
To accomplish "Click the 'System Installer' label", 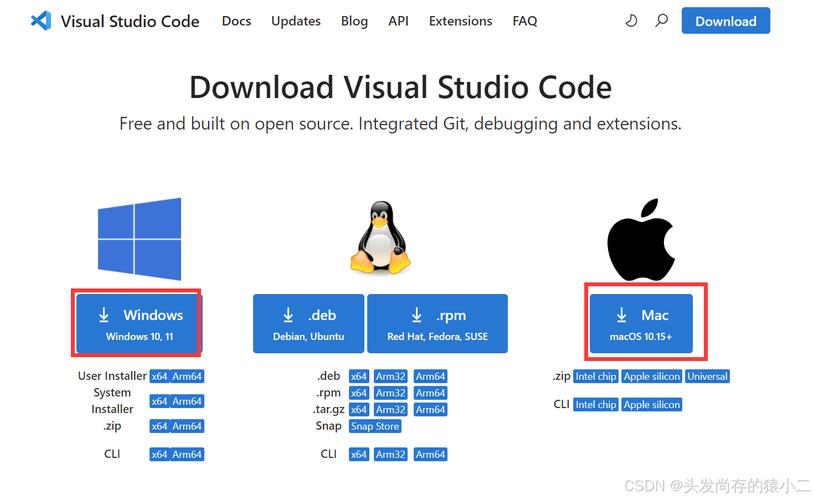I will (x=112, y=400).
